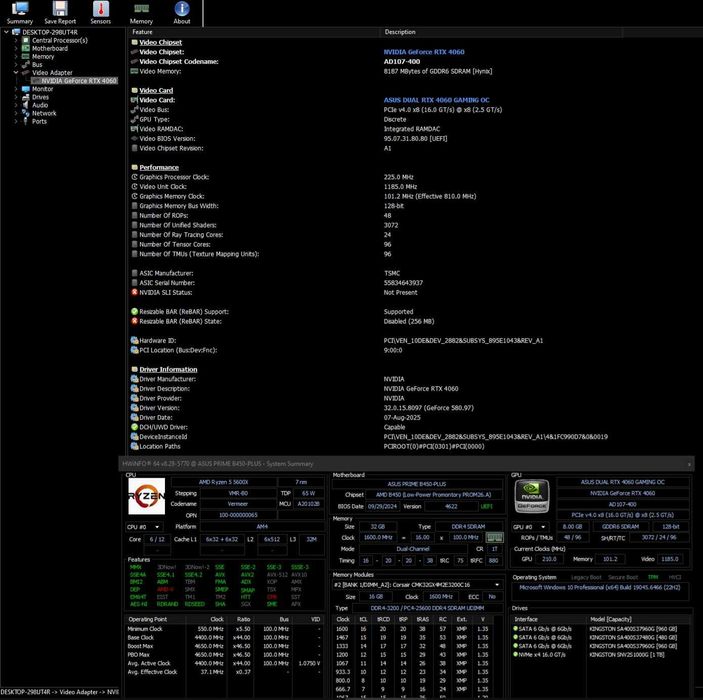Click the Save Report toolbar icon
703x700 pixels.
pyautogui.click(x=60, y=13)
